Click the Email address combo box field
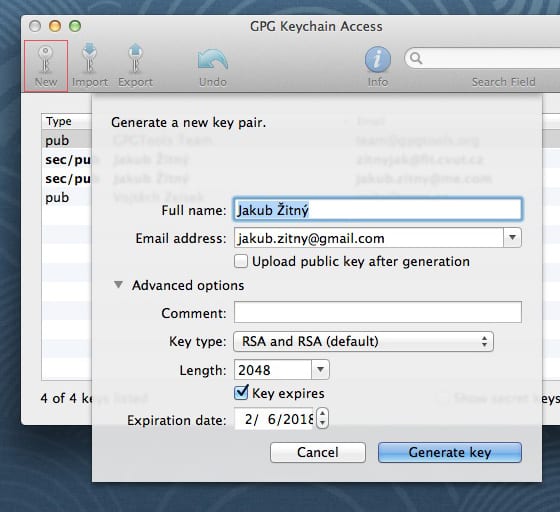560x512 pixels. tap(369, 238)
